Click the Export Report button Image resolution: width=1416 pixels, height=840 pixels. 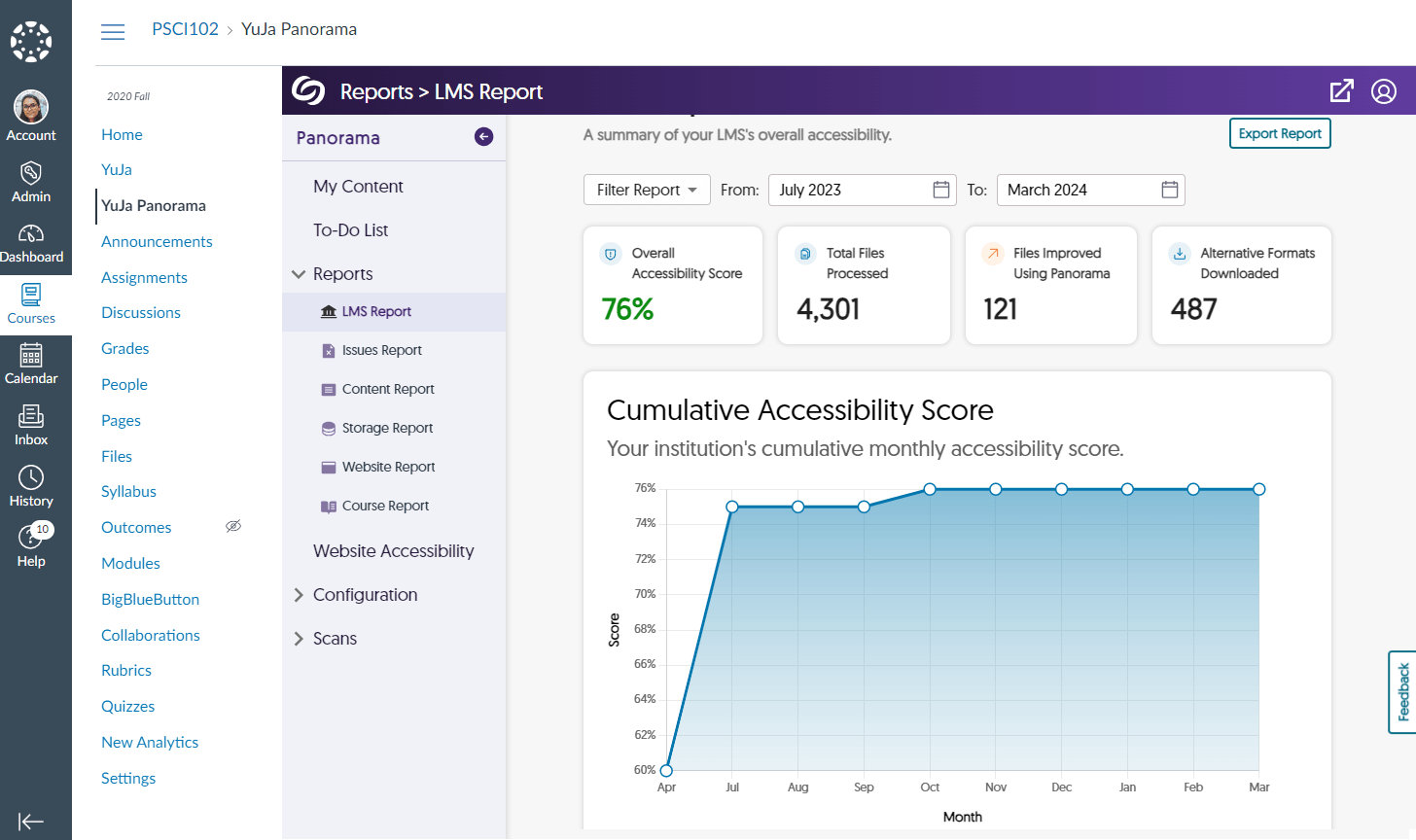pos(1280,133)
